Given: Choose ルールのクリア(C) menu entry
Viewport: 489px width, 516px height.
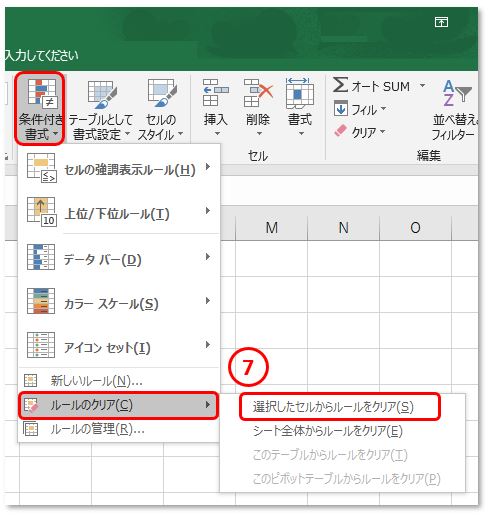Looking at the screenshot, I should [119, 405].
